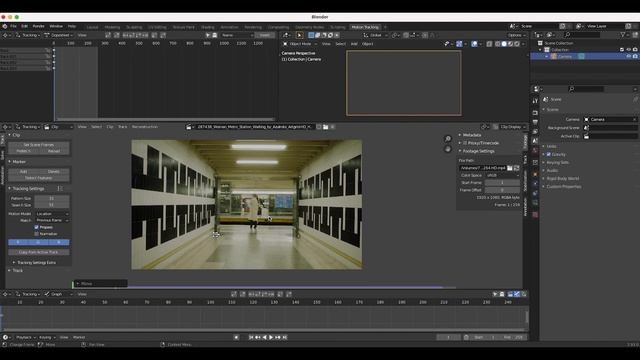This screenshot has width=640, height=360.
Task: Click the properties editor search field
Action: pos(586,89)
